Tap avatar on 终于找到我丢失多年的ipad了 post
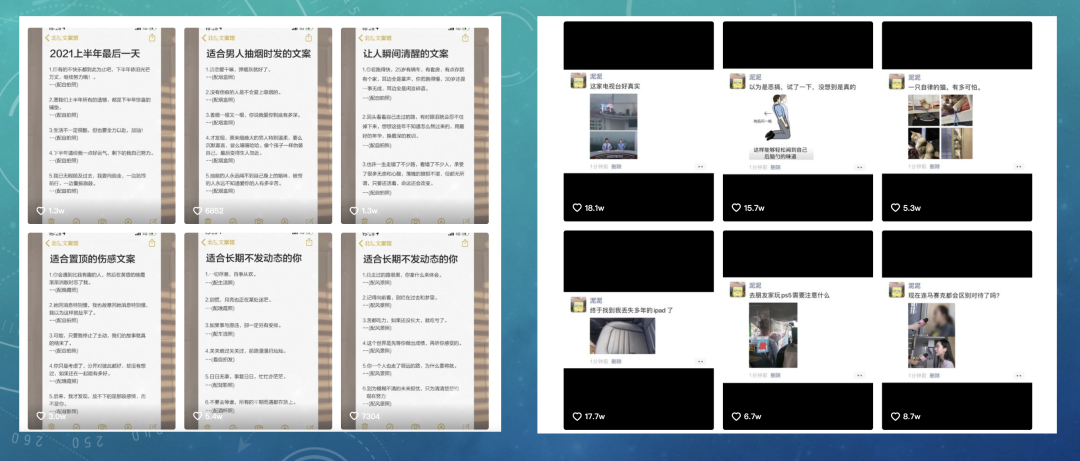The width and height of the screenshot is (1080, 461). click(578, 305)
